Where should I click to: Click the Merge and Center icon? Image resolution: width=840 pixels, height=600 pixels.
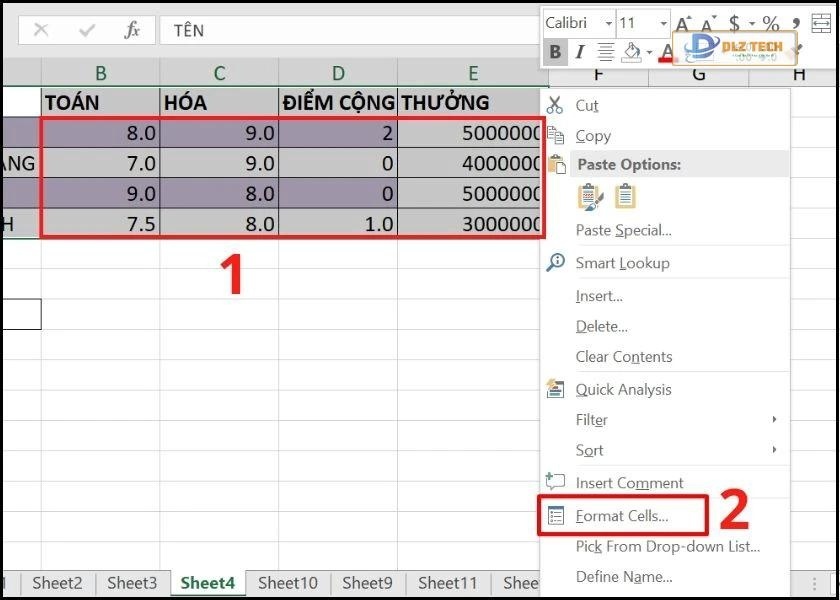[820, 23]
